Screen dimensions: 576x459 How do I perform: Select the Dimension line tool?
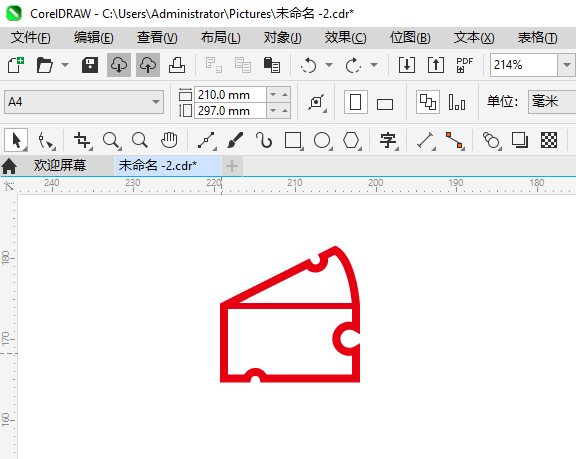point(425,140)
